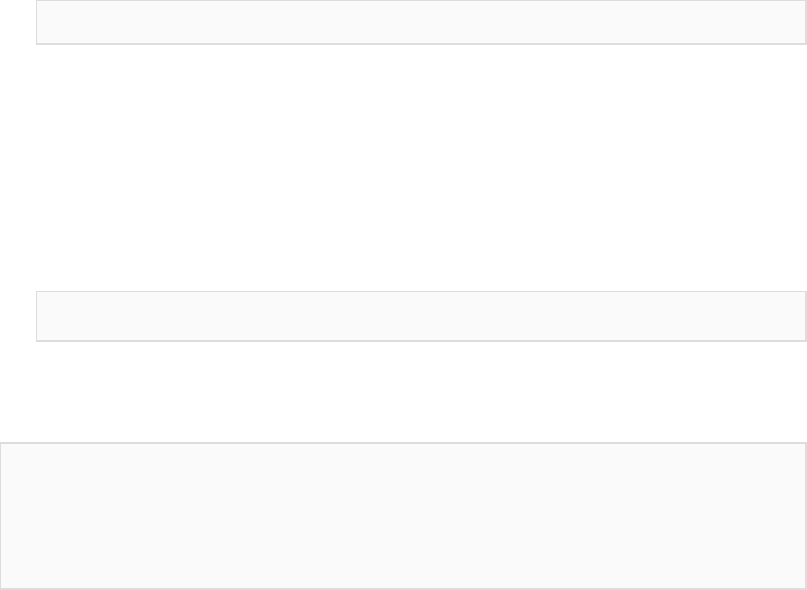Click the top-left corner of the bottom box
This screenshot has height=590, width=807.
(6, 449)
